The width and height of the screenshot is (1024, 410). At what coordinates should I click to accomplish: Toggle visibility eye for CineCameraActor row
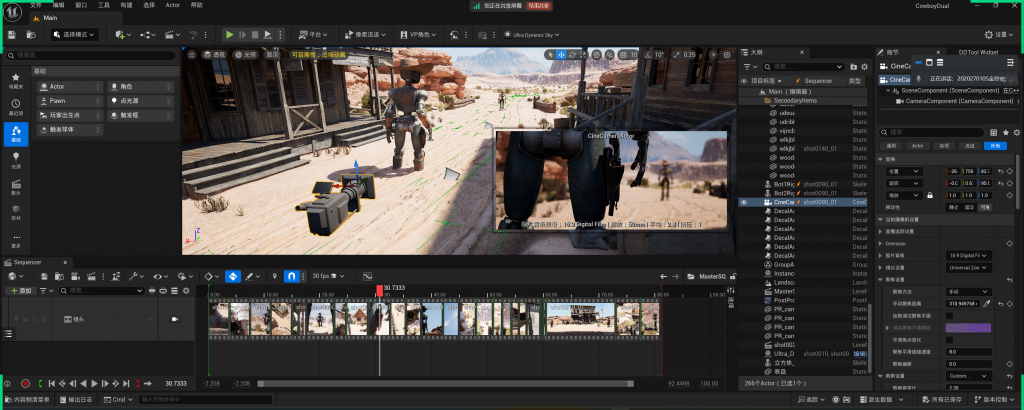[743, 202]
